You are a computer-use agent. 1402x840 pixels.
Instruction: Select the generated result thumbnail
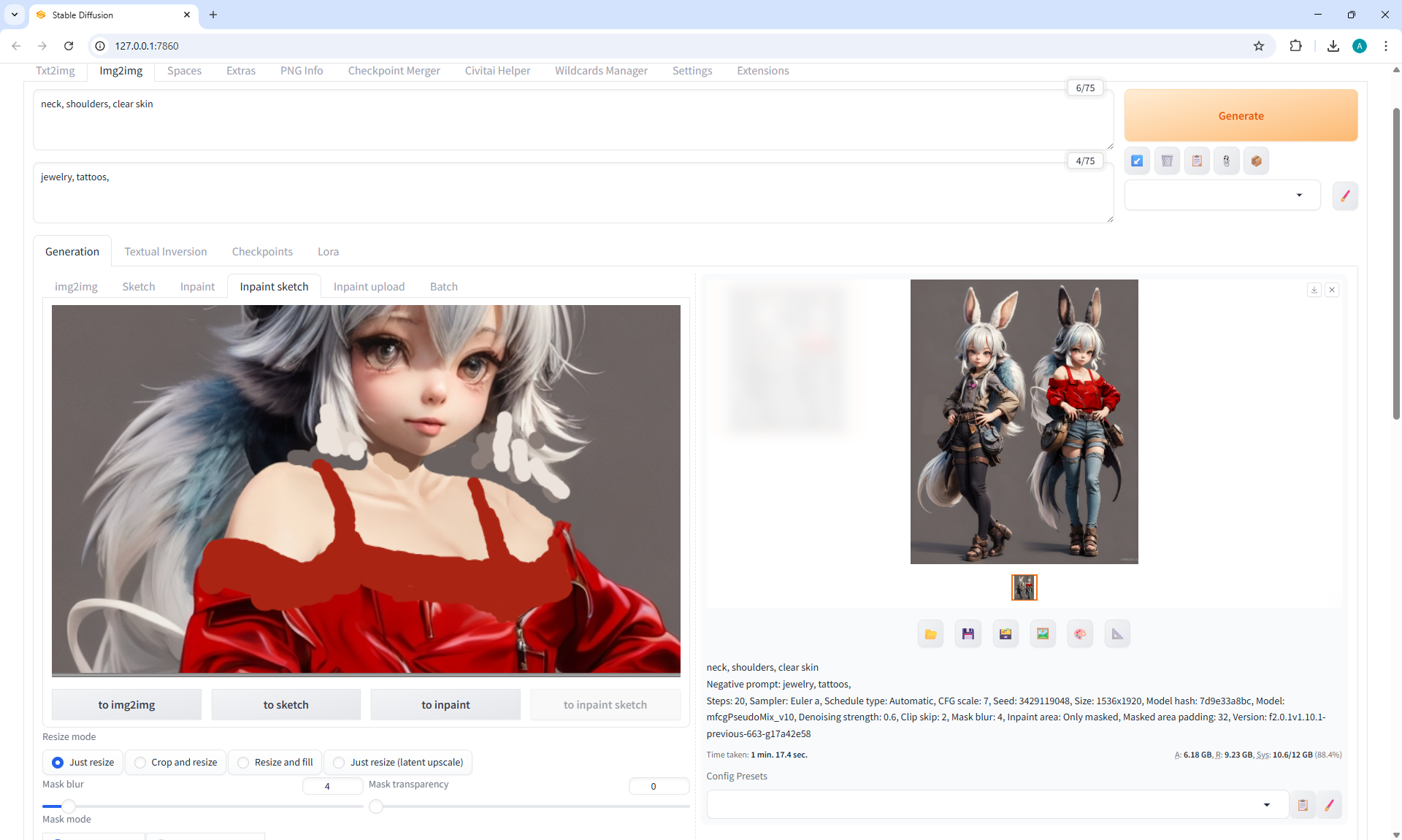pos(1024,587)
